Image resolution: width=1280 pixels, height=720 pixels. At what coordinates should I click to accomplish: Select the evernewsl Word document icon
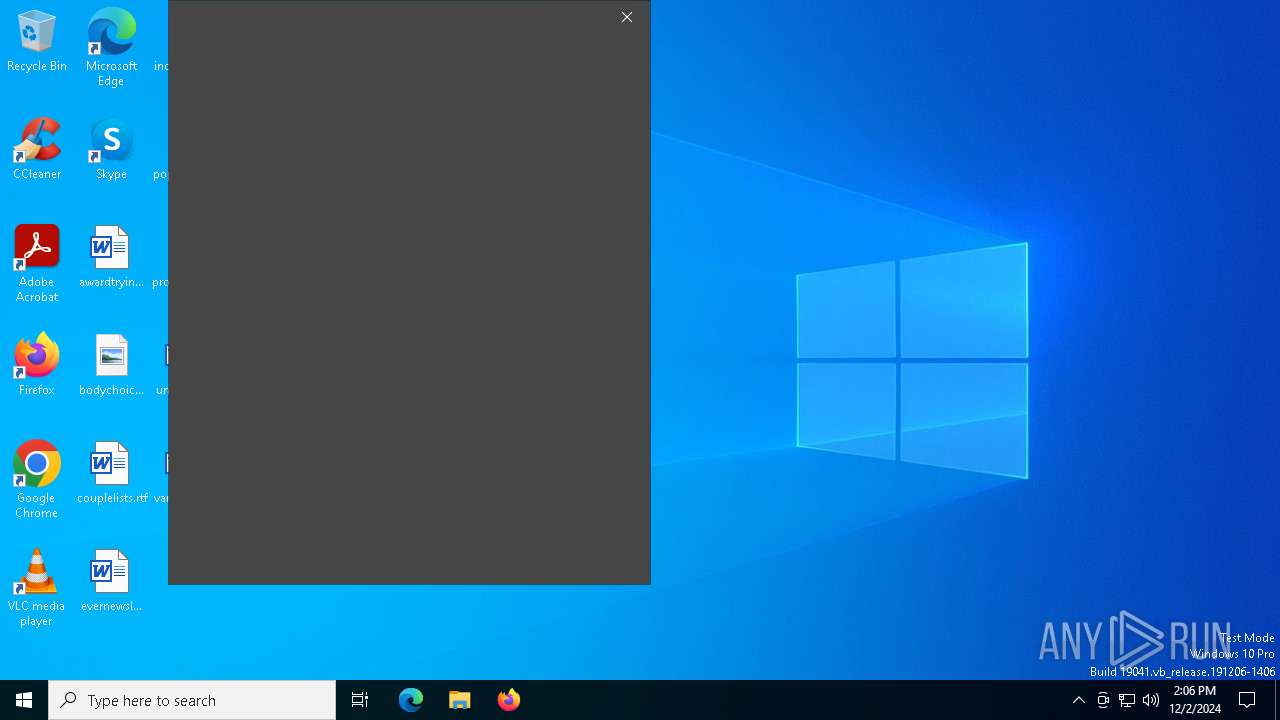pyautogui.click(x=111, y=581)
